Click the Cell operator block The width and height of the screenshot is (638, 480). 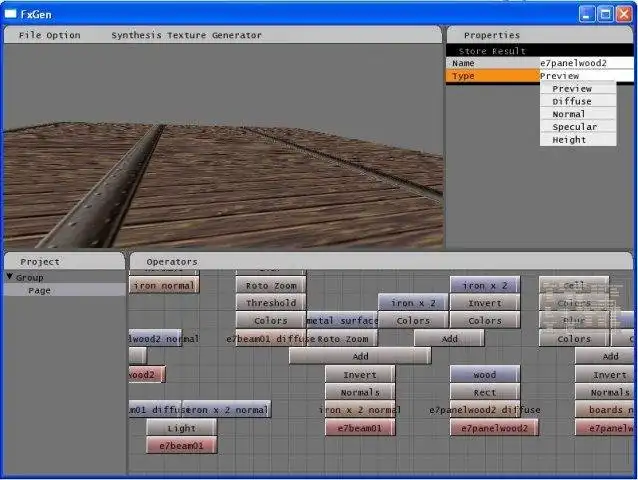(574, 285)
